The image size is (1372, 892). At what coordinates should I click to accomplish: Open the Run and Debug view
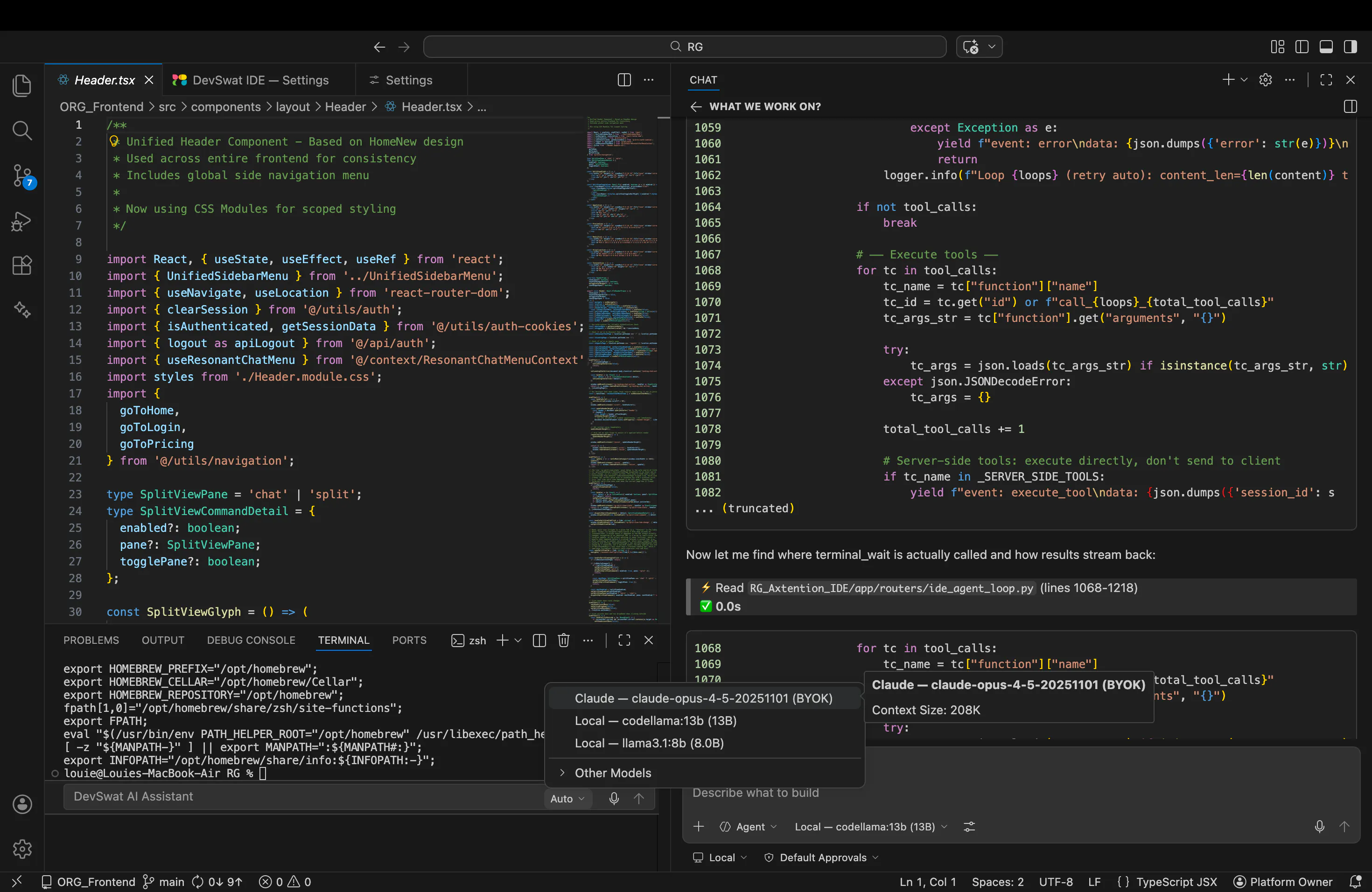22,221
